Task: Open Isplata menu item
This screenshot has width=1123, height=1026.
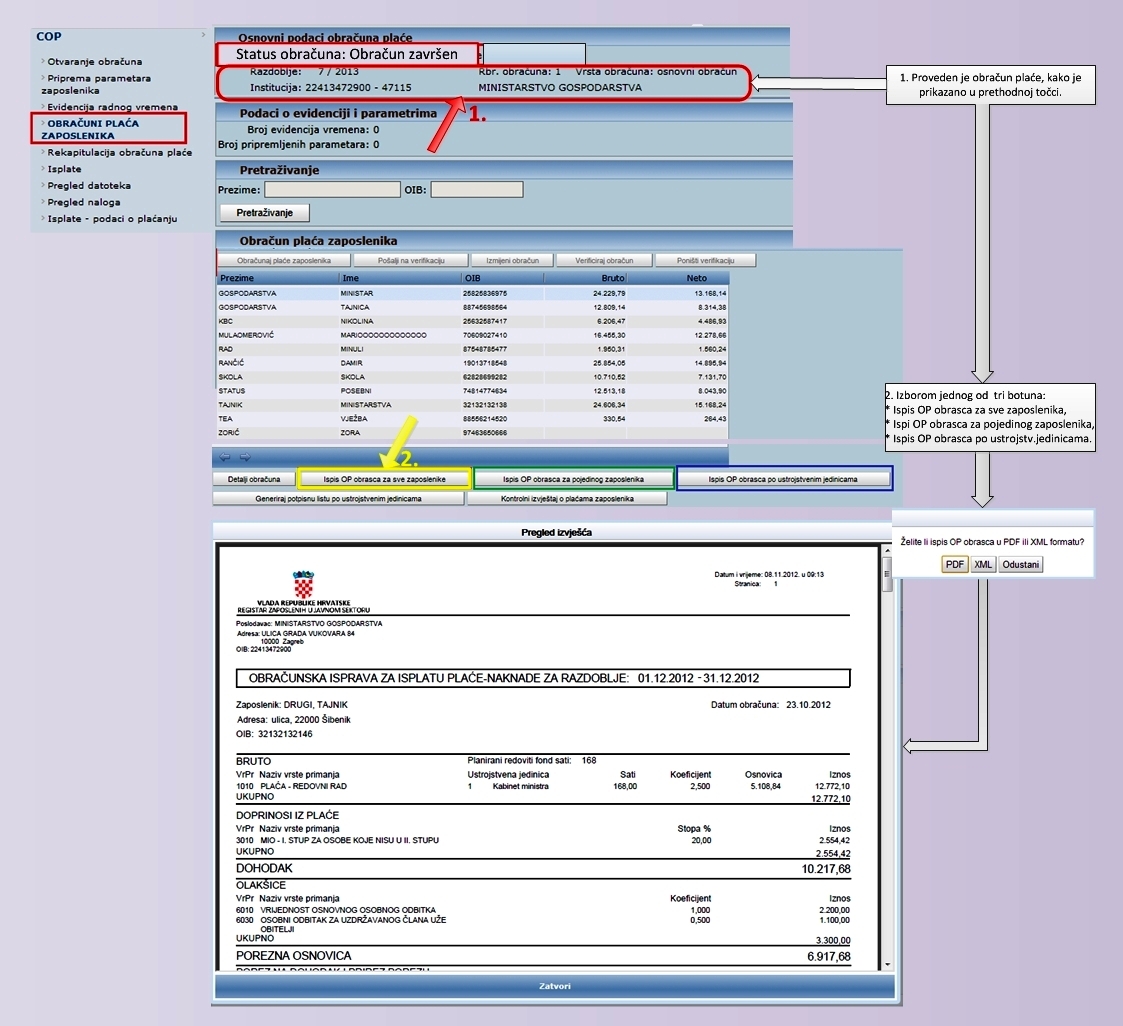Action: (64, 169)
